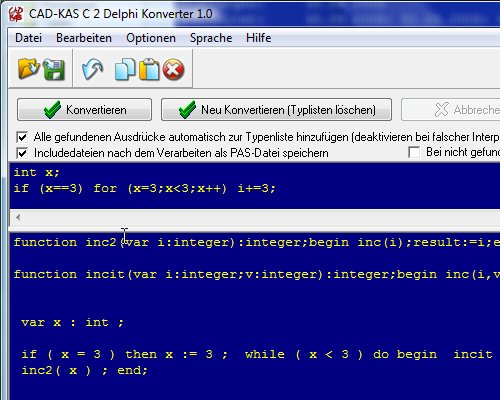Screen dimensions: 500x400
Task: Click the green checkmark on Konvertieren
Action: (x=52, y=110)
